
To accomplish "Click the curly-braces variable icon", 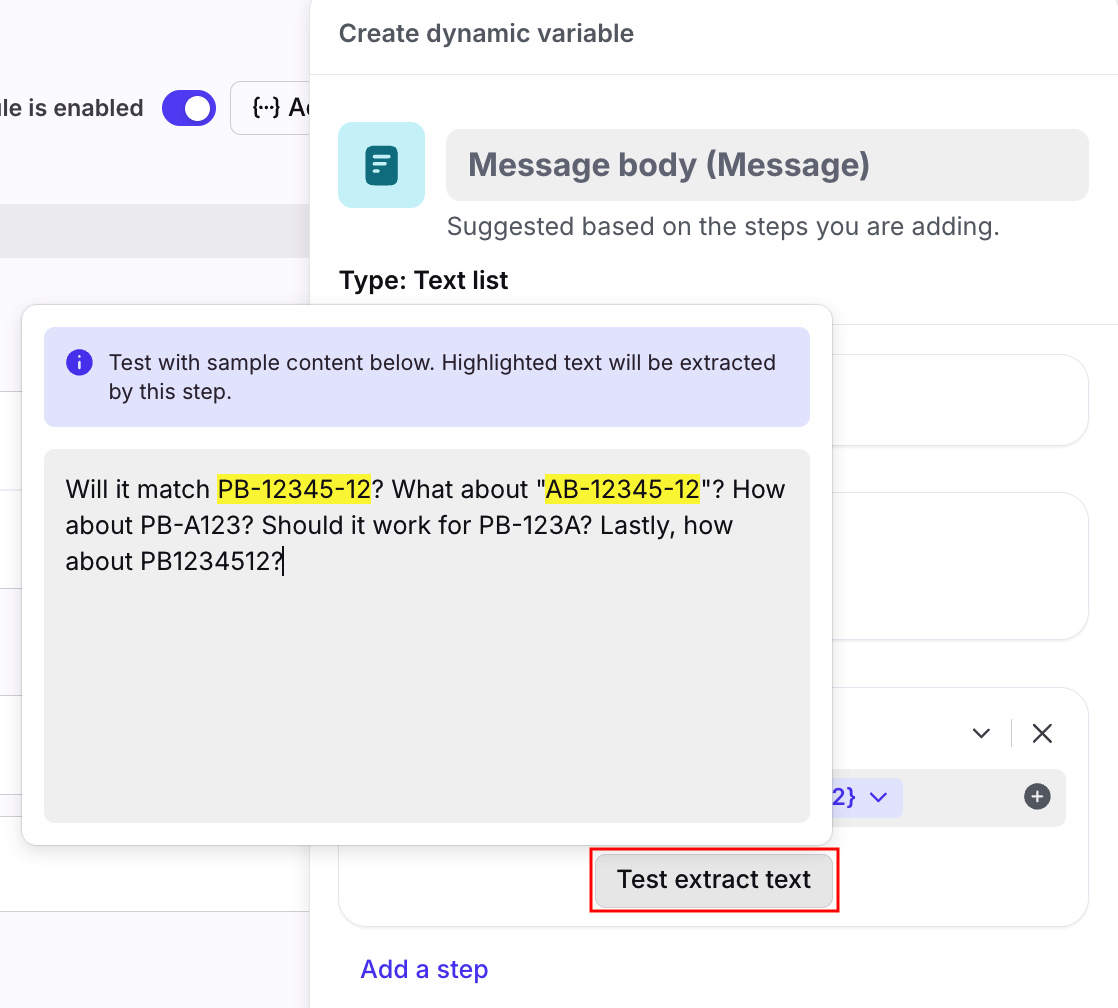I will (x=266, y=108).
